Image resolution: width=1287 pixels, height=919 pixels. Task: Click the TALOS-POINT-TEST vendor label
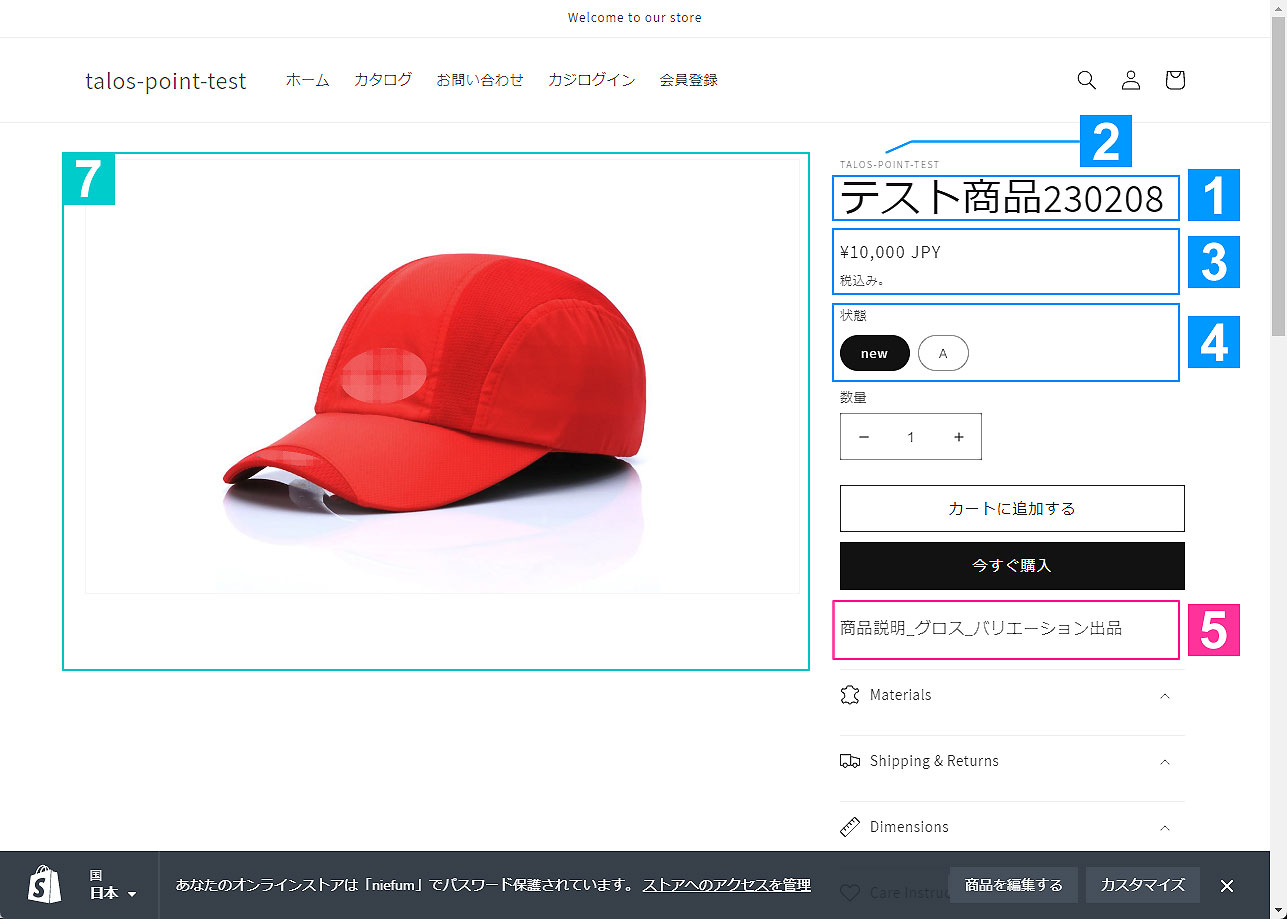click(890, 165)
